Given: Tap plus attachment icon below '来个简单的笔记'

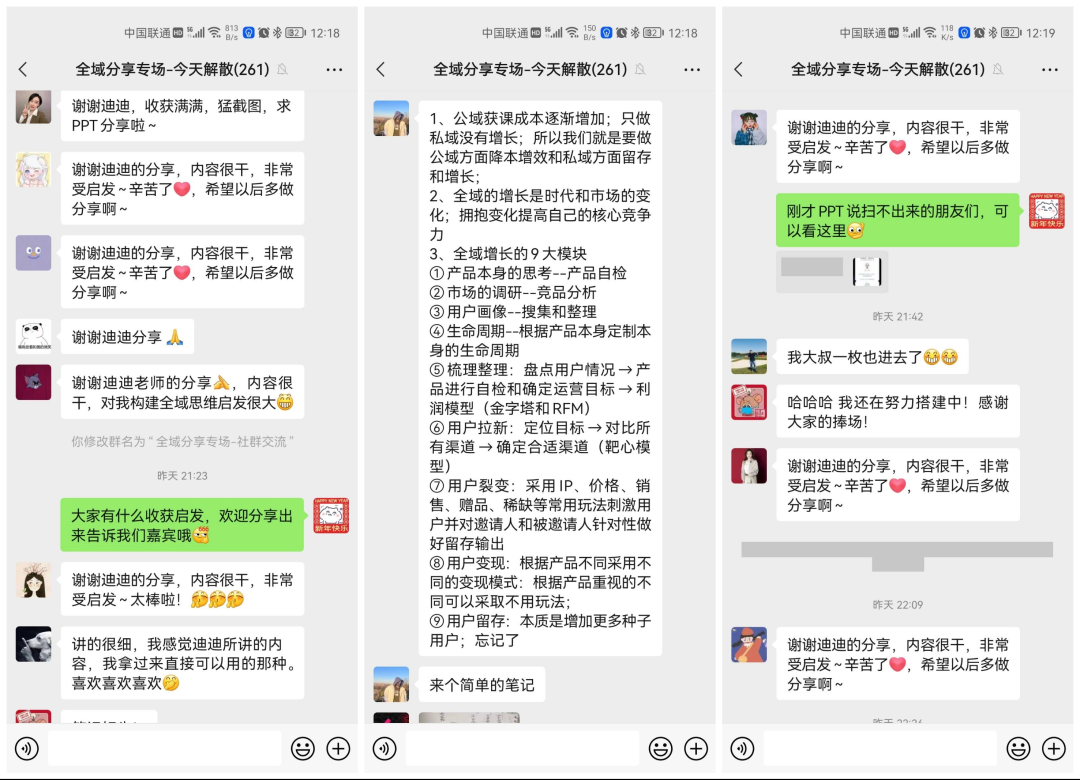Looking at the screenshot, I should pyautogui.click(x=696, y=748).
